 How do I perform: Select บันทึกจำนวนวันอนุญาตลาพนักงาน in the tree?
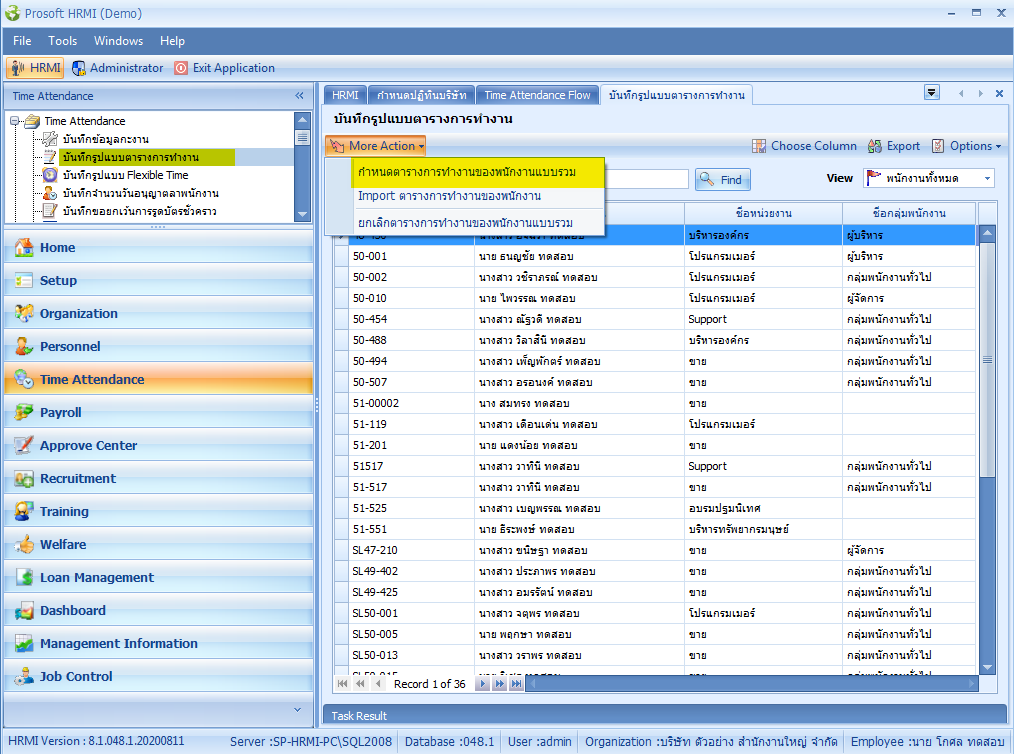pos(140,193)
